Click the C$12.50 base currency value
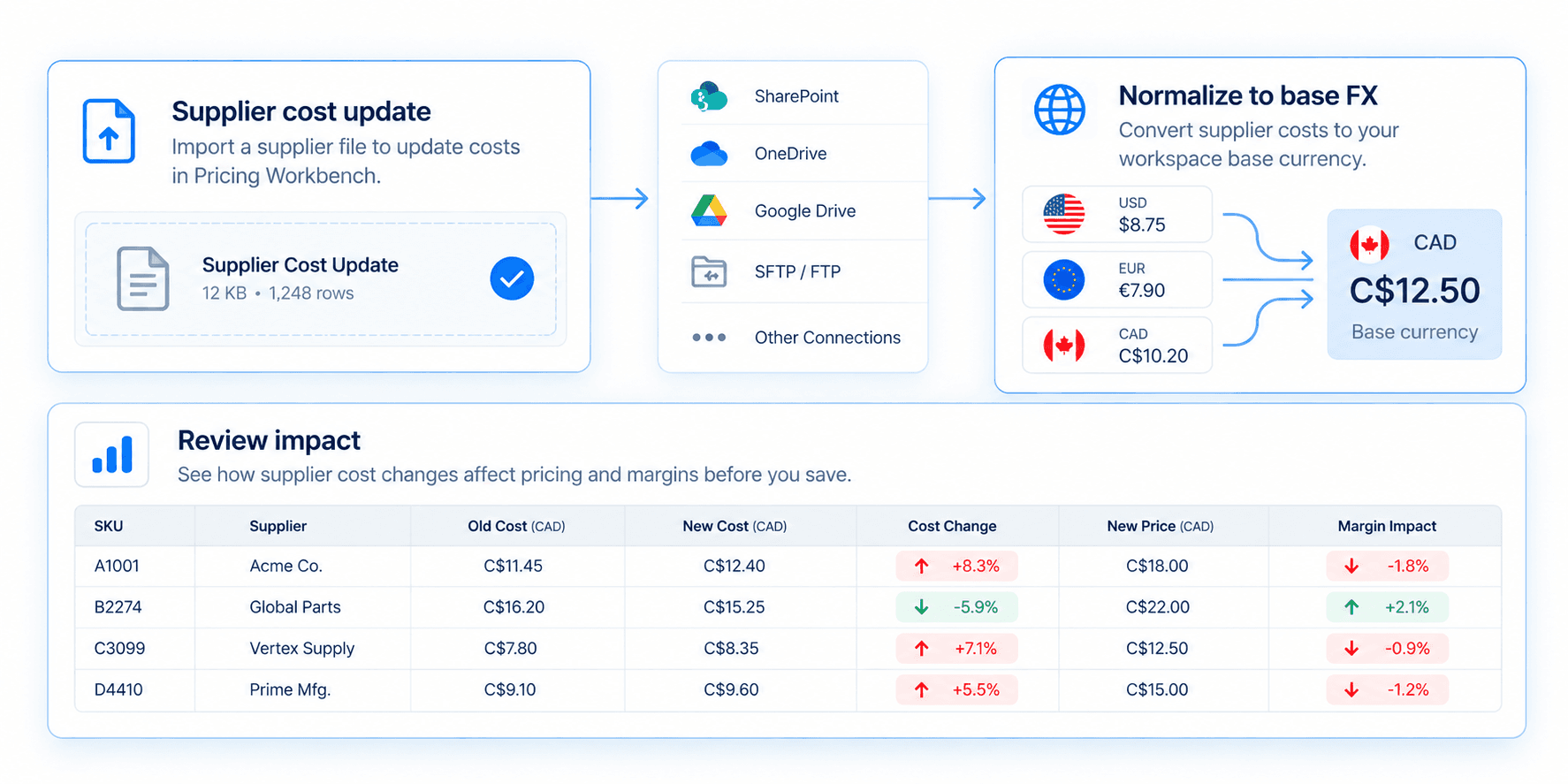The height and width of the screenshot is (784, 1568). [1414, 291]
